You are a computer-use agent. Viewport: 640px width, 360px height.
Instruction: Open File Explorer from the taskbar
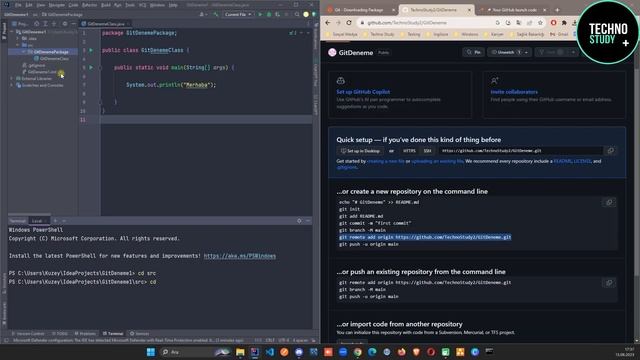240,352
